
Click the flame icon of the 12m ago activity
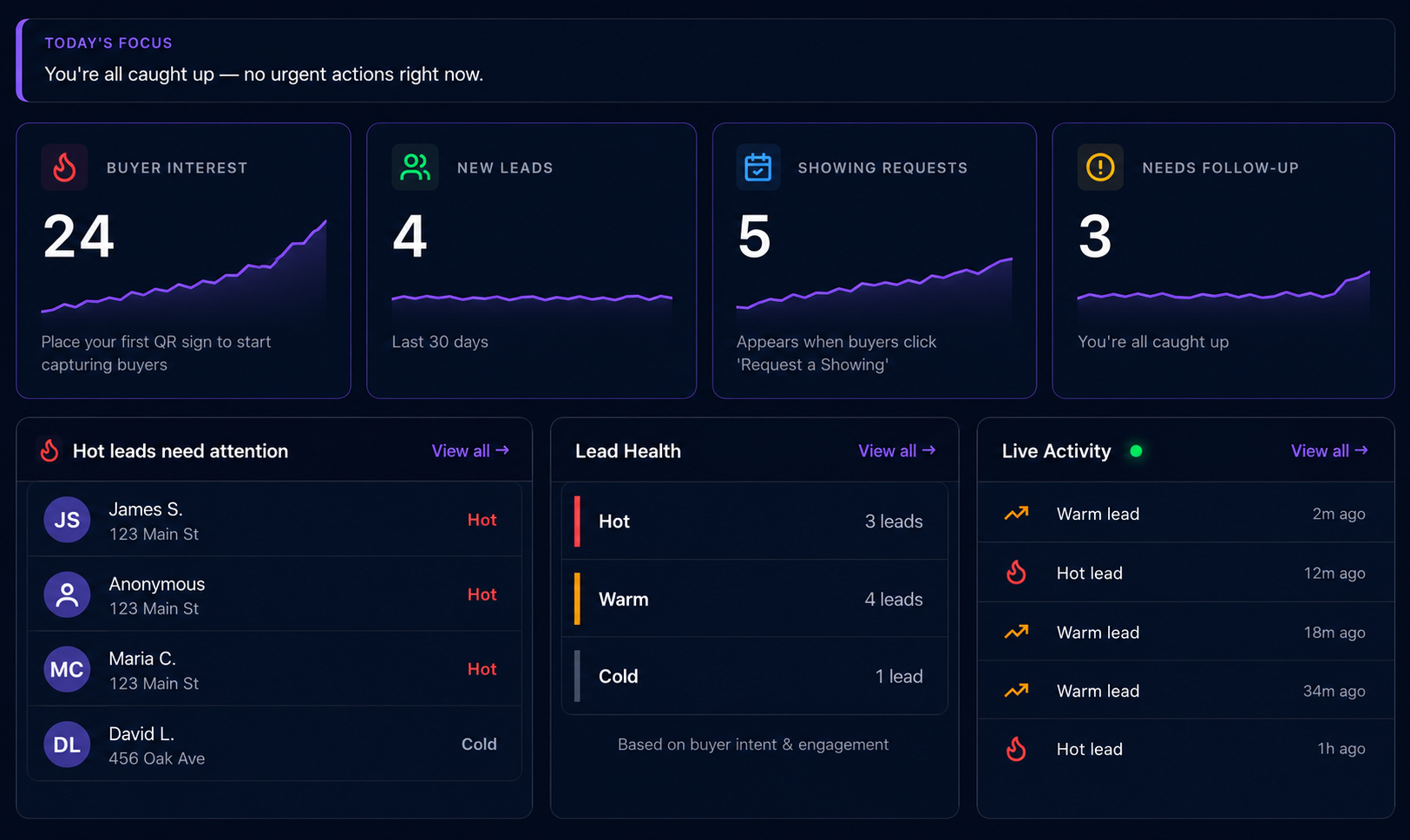(1016, 573)
